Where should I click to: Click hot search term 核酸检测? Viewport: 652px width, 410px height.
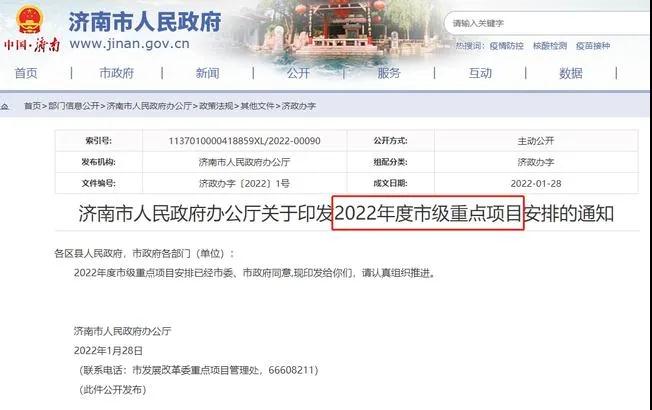coord(550,46)
